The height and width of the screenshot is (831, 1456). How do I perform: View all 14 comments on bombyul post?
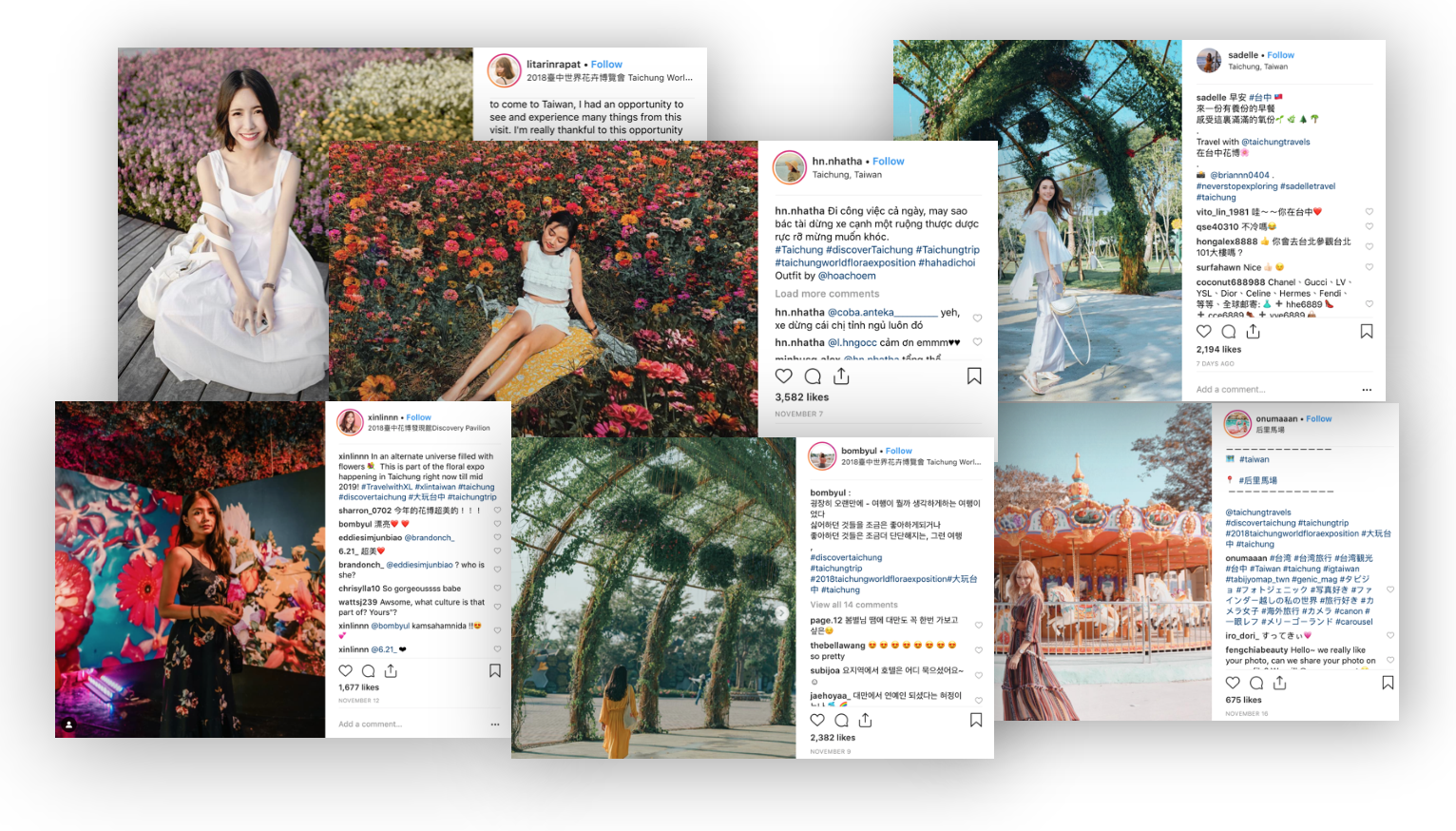(x=853, y=605)
